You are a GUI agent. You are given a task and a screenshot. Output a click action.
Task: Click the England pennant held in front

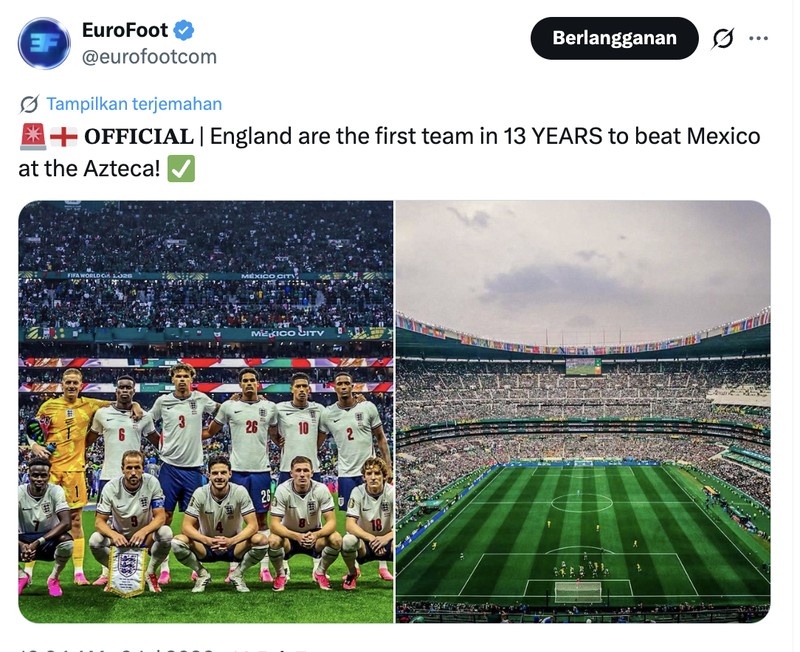(126, 570)
